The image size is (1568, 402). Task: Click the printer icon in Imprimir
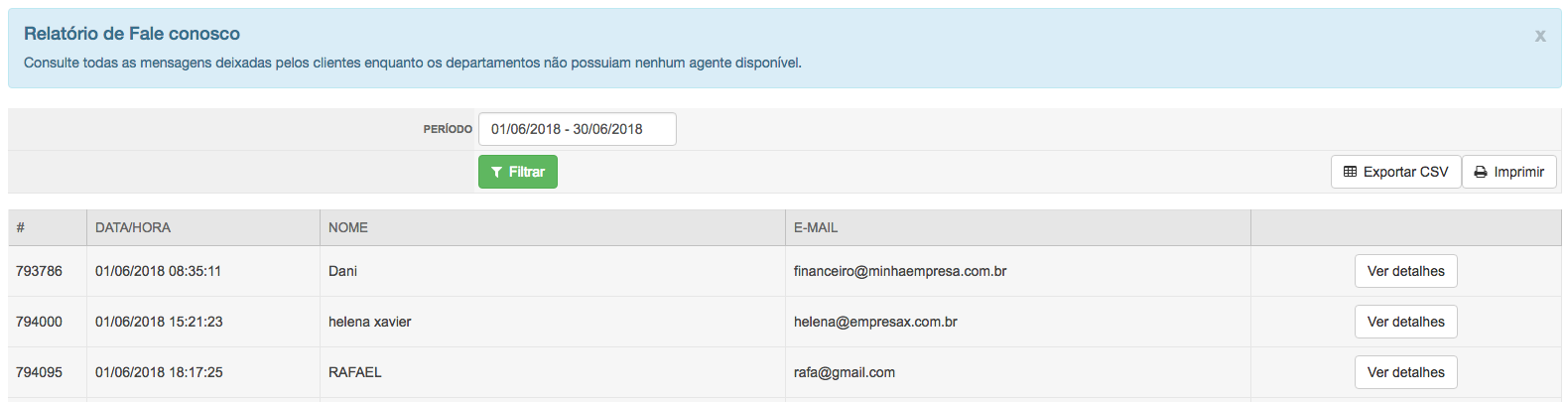[x=1481, y=172]
